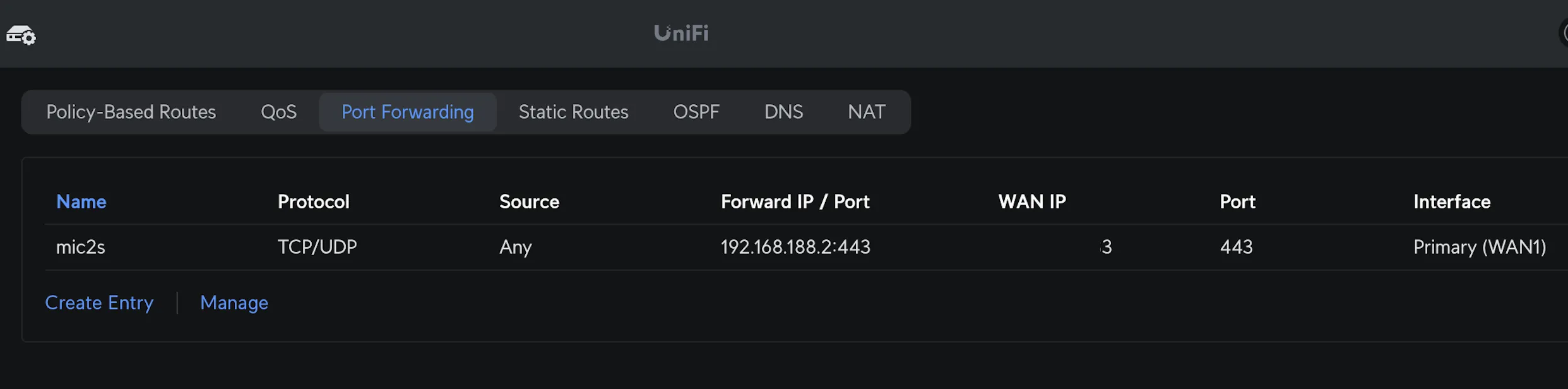Sort entries by the Name column
This screenshot has width=1568, height=389.
pyautogui.click(x=81, y=201)
